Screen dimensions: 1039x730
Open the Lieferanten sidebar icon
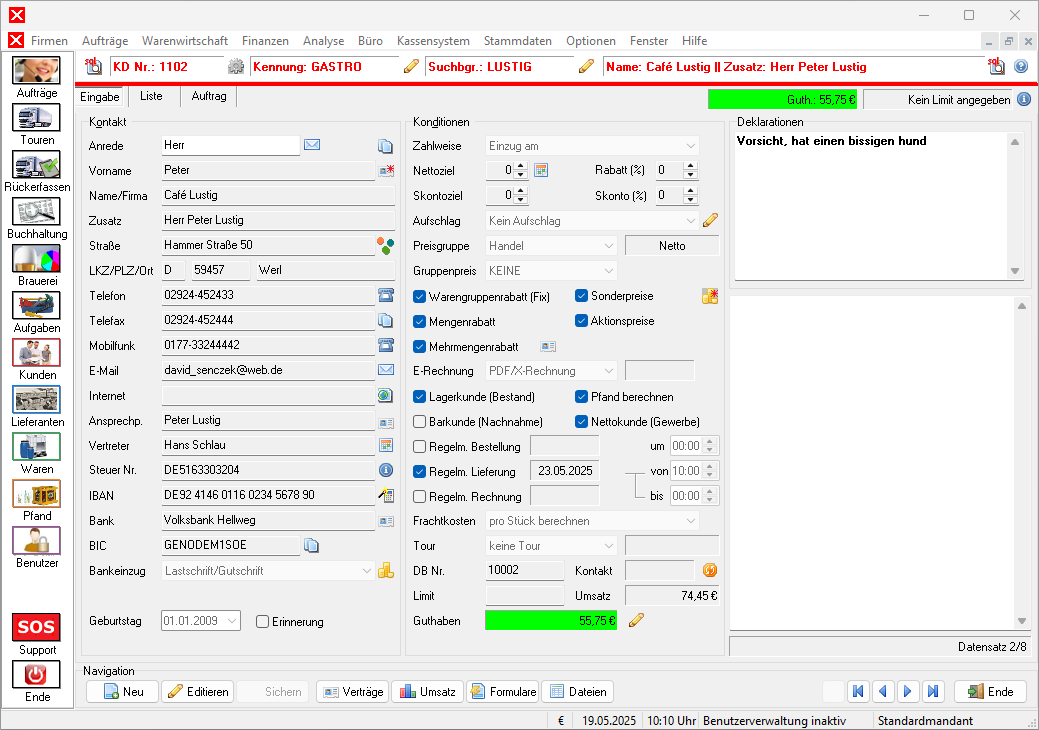(36, 400)
